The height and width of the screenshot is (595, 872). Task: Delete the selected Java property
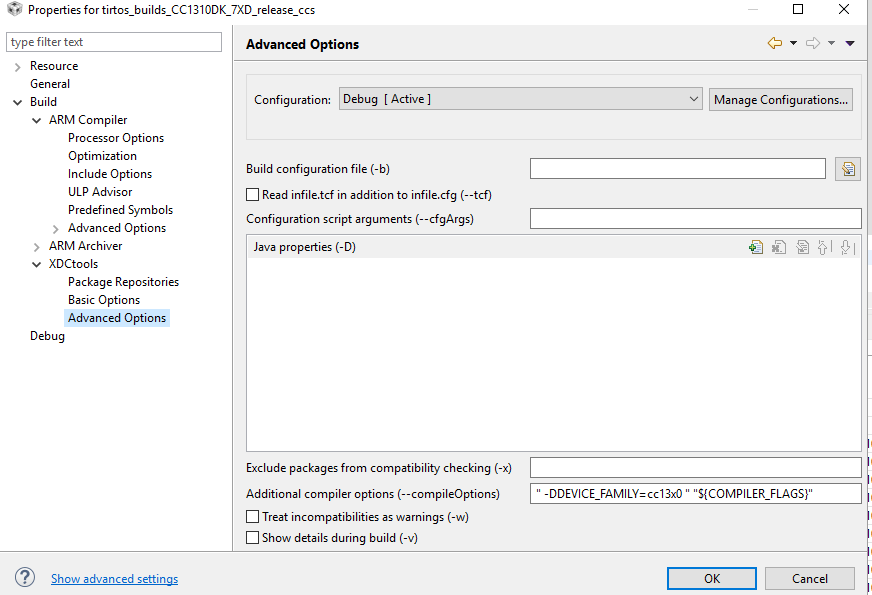[779, 247]
